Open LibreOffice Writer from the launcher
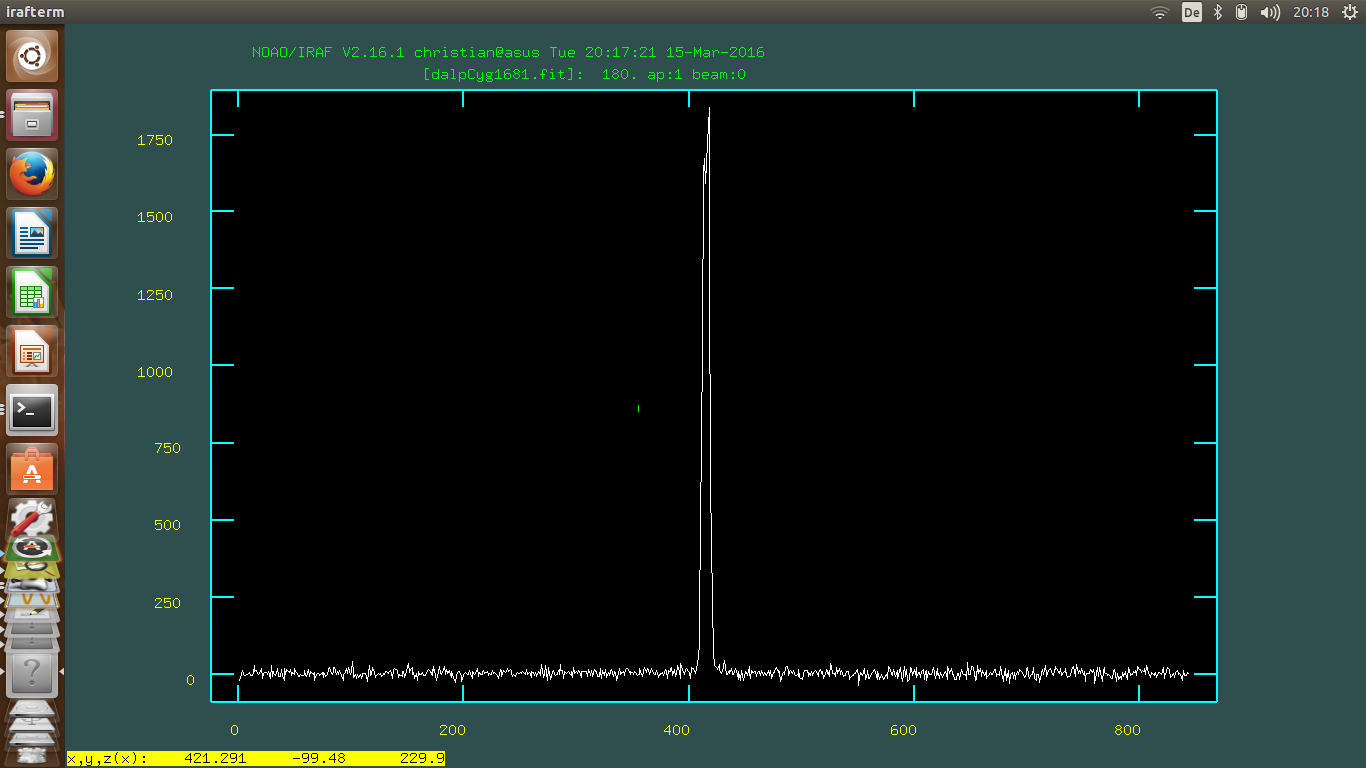 pyautogui.click(x=33, y=233)
